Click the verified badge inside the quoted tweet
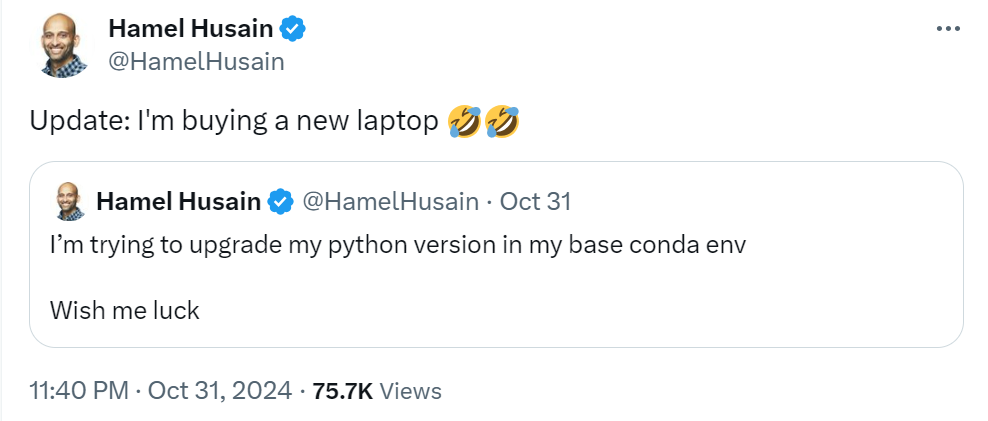This screenshot has width=988, height=421. pyautogui.click(x=279, y=202)
